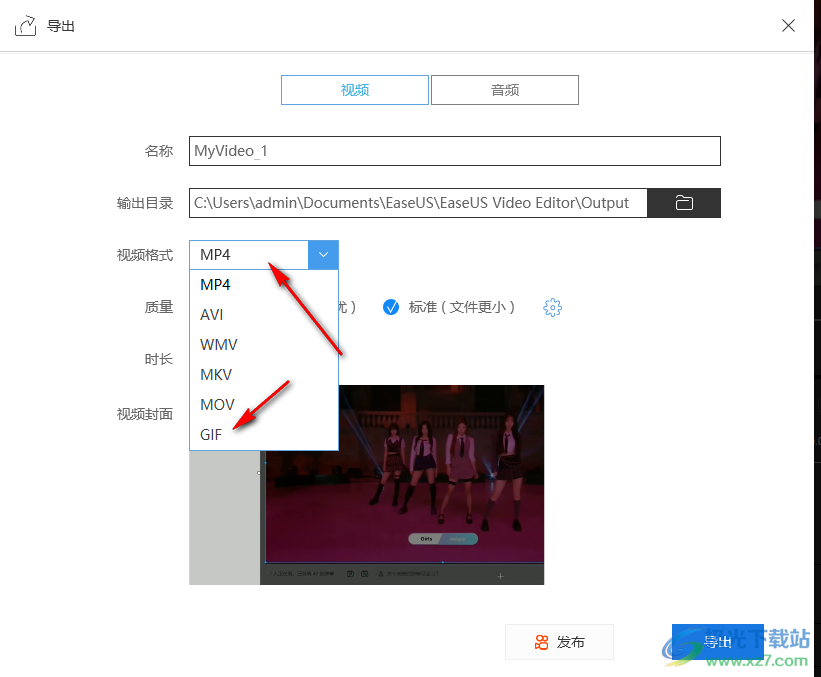Toggle the 标准（文件更小）quality option
This screenshot has height=677, width=821.
[392, 307]
